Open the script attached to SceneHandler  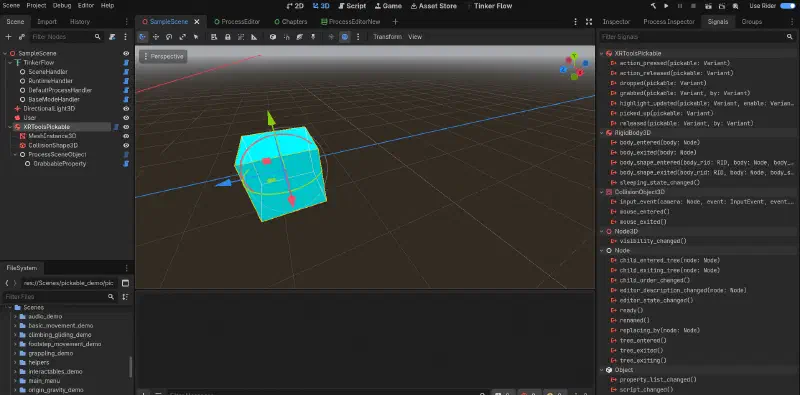[126, 71]
